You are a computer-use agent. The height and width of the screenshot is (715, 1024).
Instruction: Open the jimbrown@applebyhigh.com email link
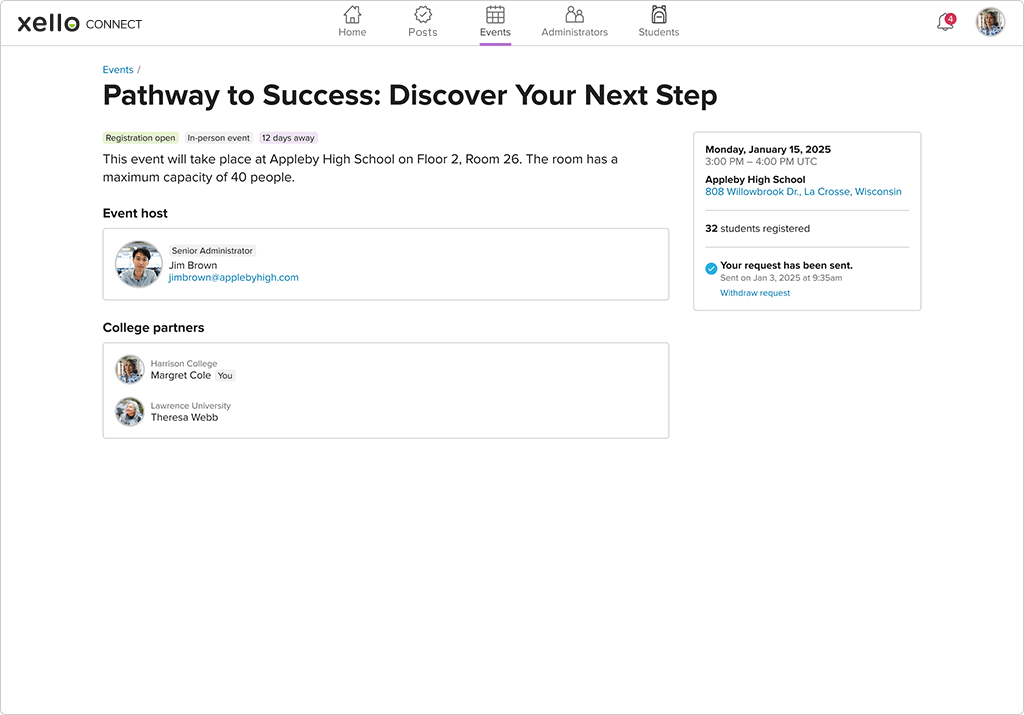(233, 278)
